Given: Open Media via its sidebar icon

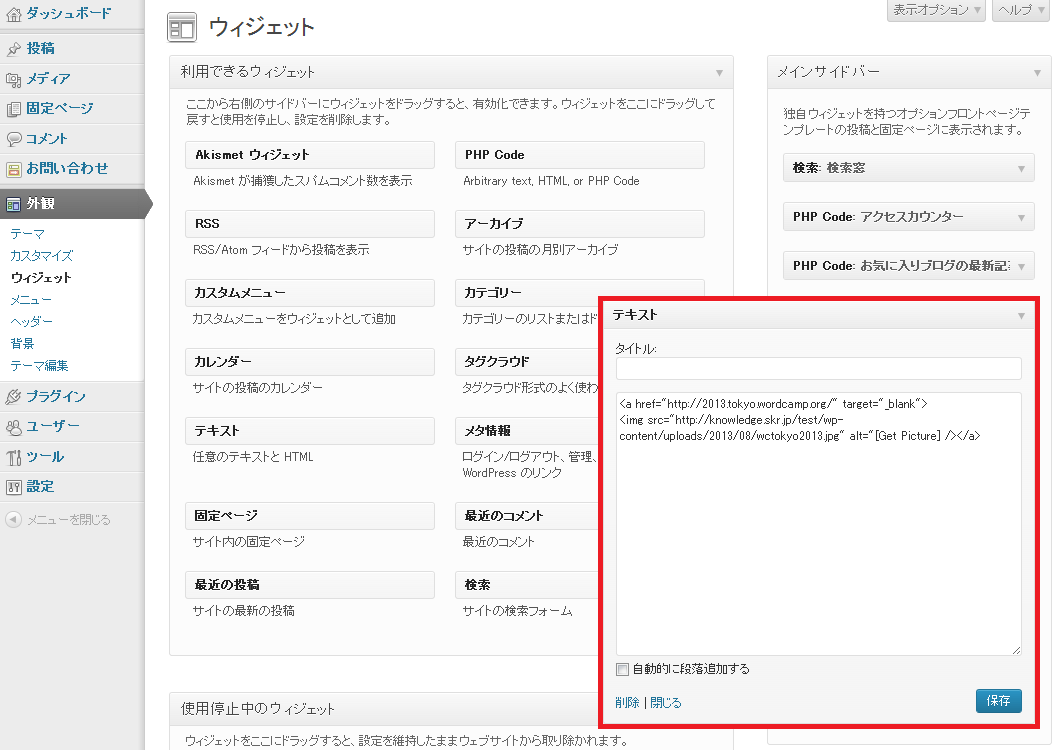Looking at the screenshot, I should click(14, 78).
